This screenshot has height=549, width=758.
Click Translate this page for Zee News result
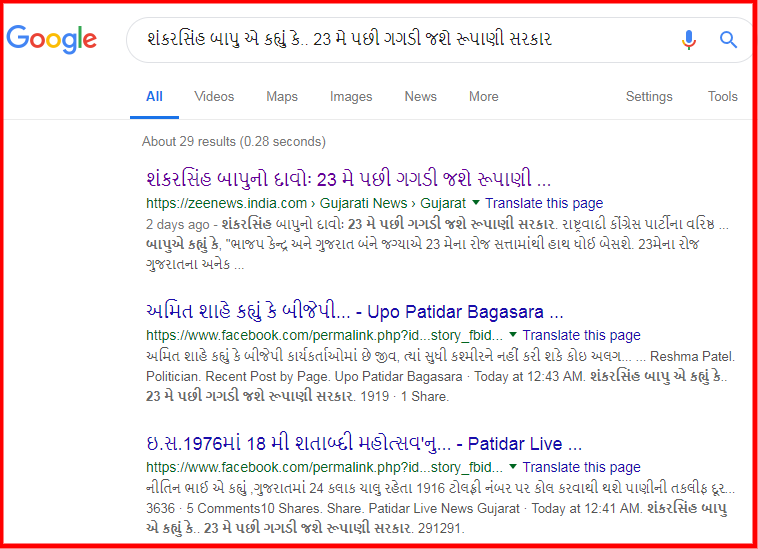pos(544,203)
